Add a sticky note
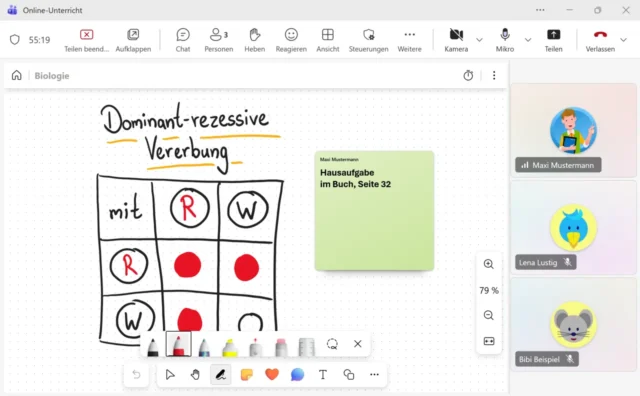The image size is (640, 396). click(x=247, y=374)
